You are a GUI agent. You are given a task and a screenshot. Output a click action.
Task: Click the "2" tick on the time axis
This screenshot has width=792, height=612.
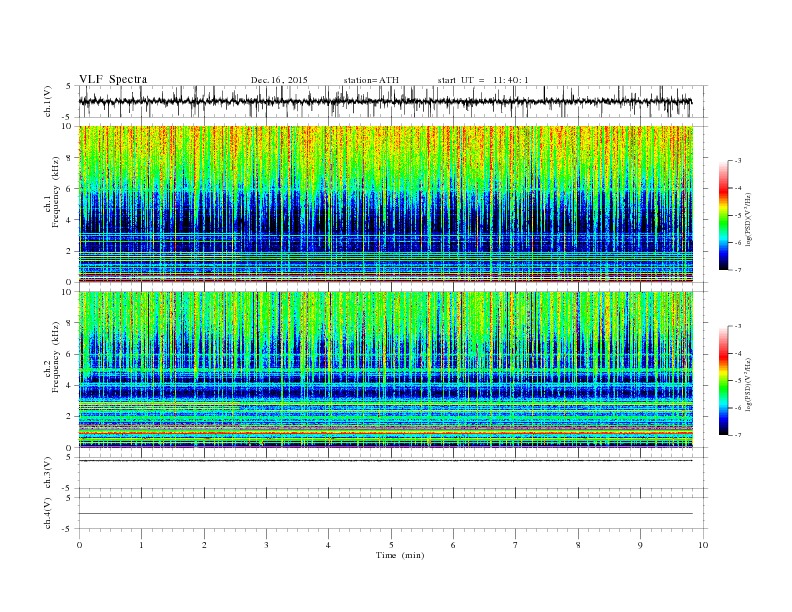[x=204, y=545]
